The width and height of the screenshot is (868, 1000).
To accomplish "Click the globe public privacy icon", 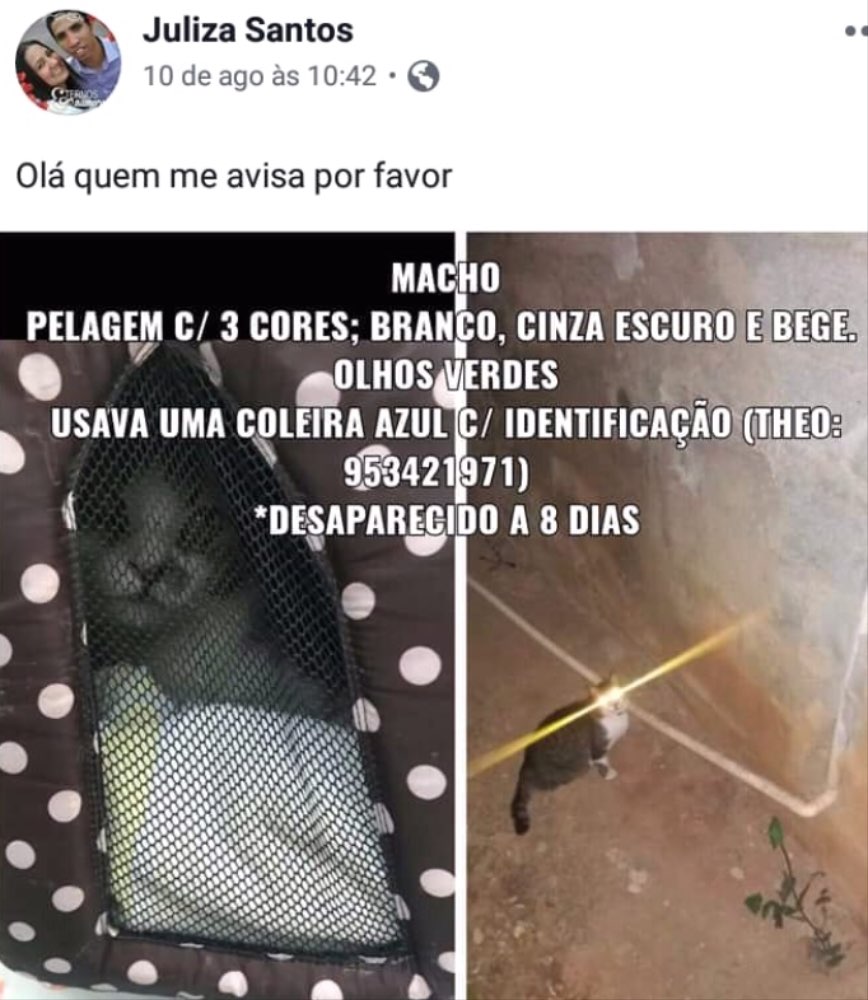I will tap(423, 77).
